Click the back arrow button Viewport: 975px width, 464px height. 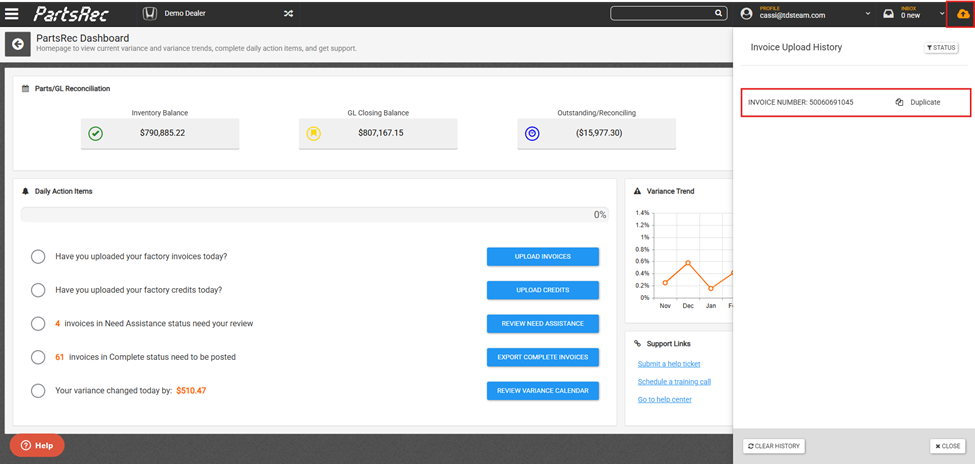[17, 44]
